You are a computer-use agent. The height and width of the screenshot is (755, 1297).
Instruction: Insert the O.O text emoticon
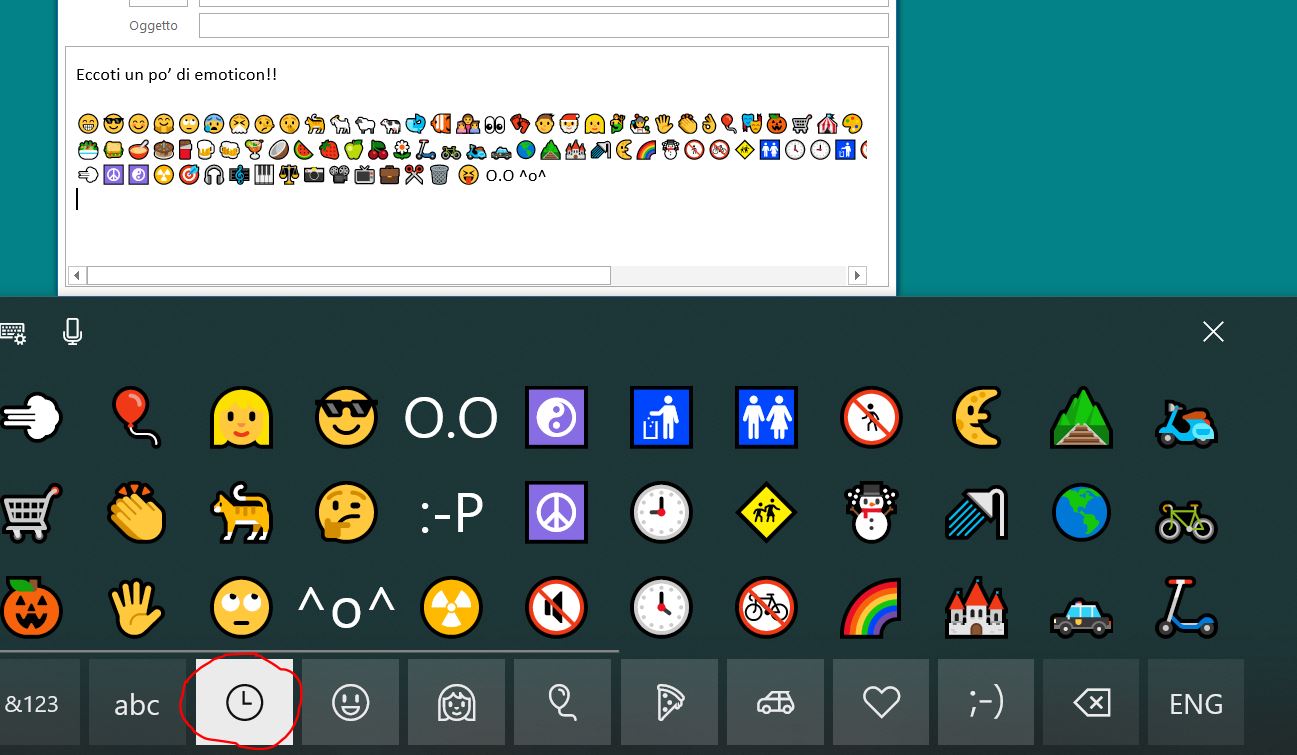(451, 418)
